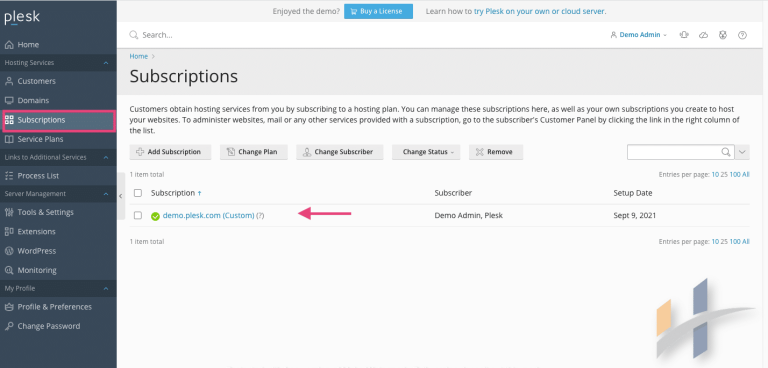This screenshot has height=368, width=768.
Task: Click the Tools & Settings sliders icon
Action: click(9, 212)
